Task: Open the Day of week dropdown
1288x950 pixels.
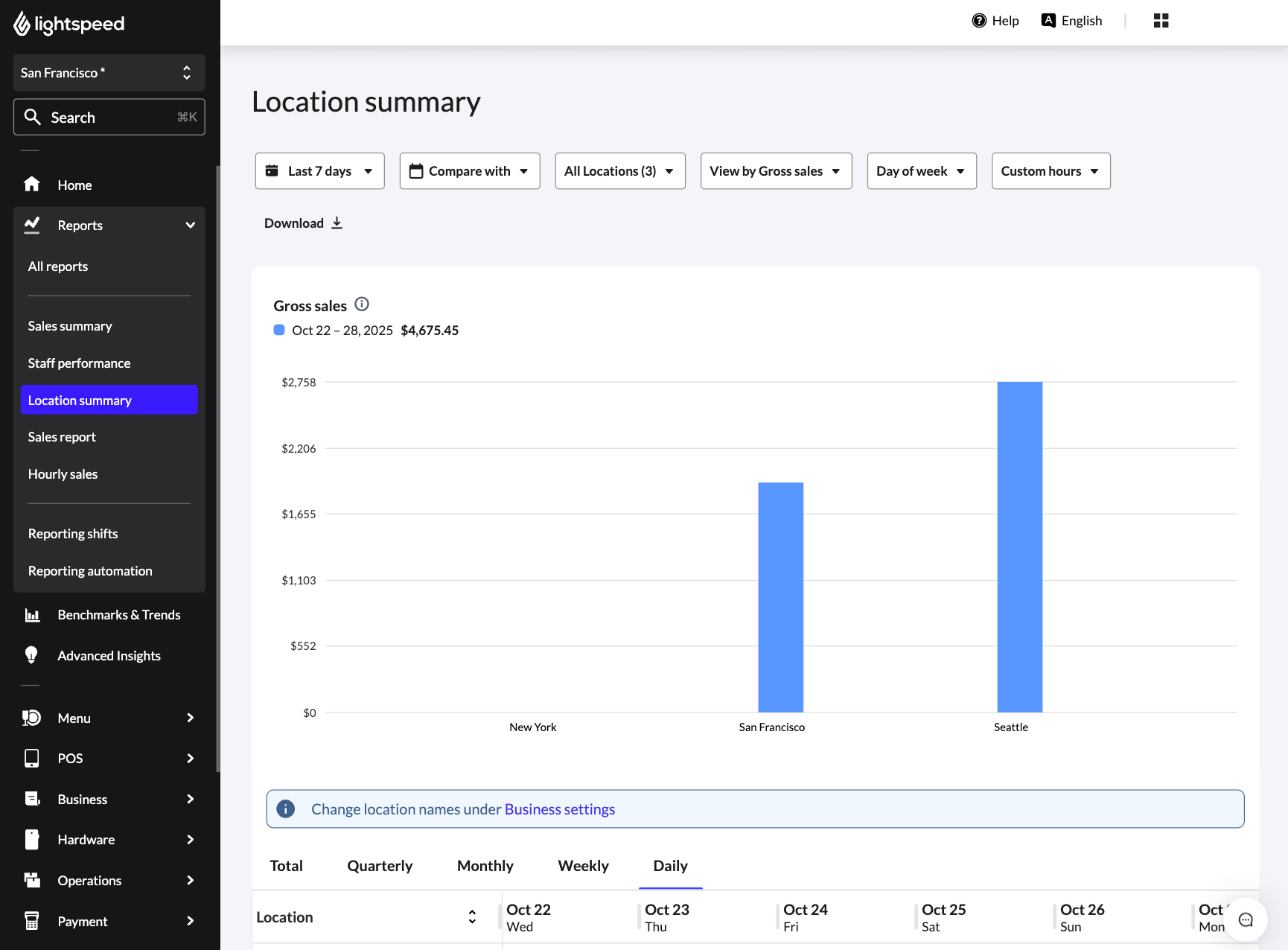Action: click(x=921, y=170)
